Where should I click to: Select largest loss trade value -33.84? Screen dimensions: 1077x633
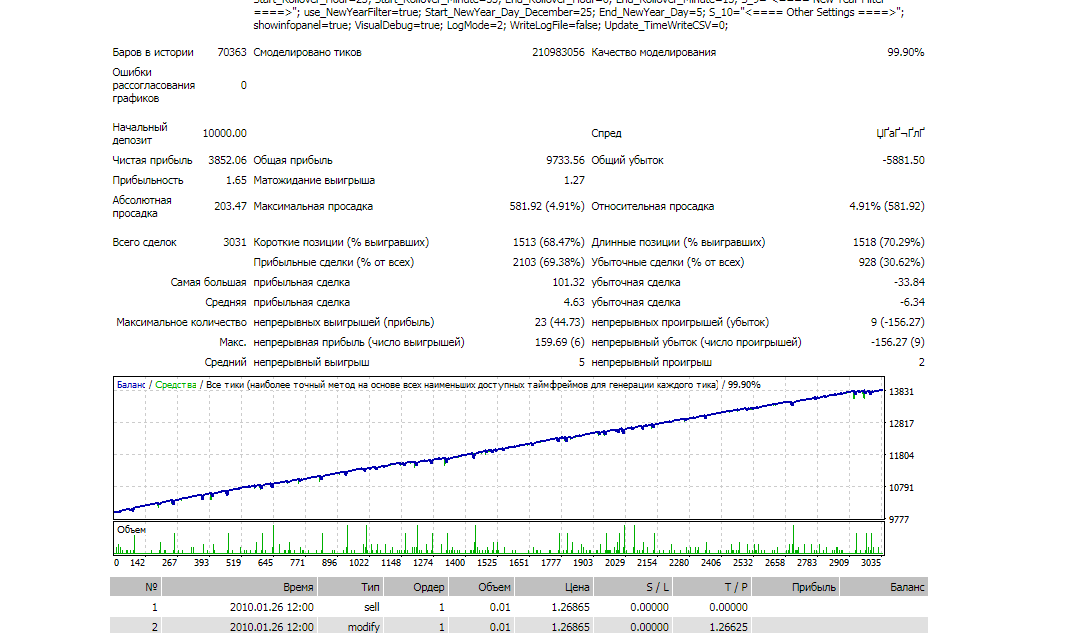[909, 282]
